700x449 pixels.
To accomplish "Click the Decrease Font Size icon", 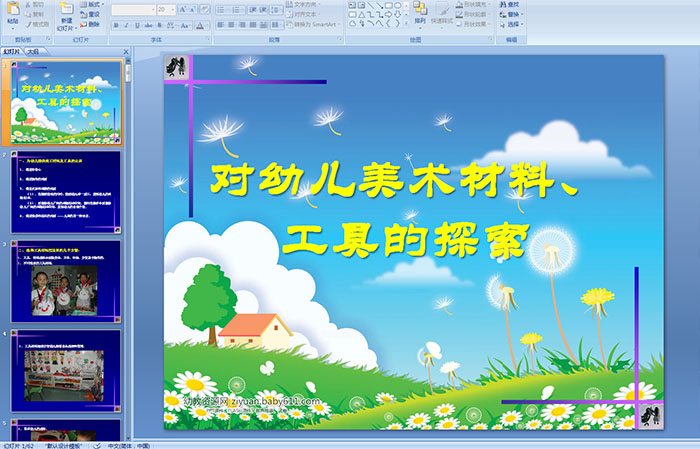I will click(193, 9).
